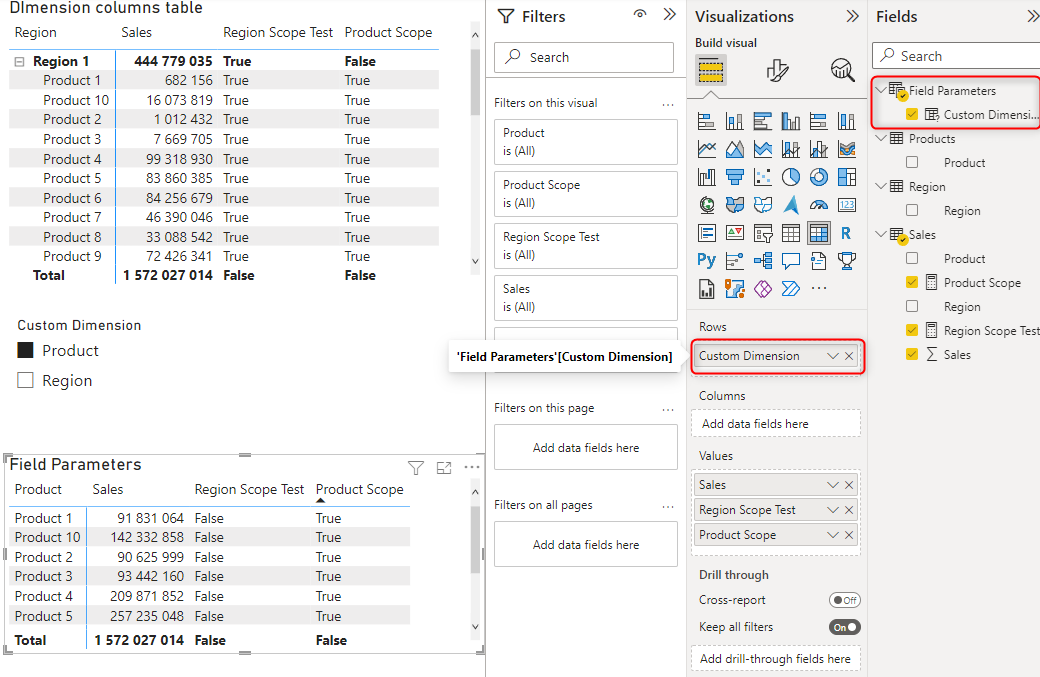Insert an R script visual
1040x677 pixels.
tap(846, 232)
